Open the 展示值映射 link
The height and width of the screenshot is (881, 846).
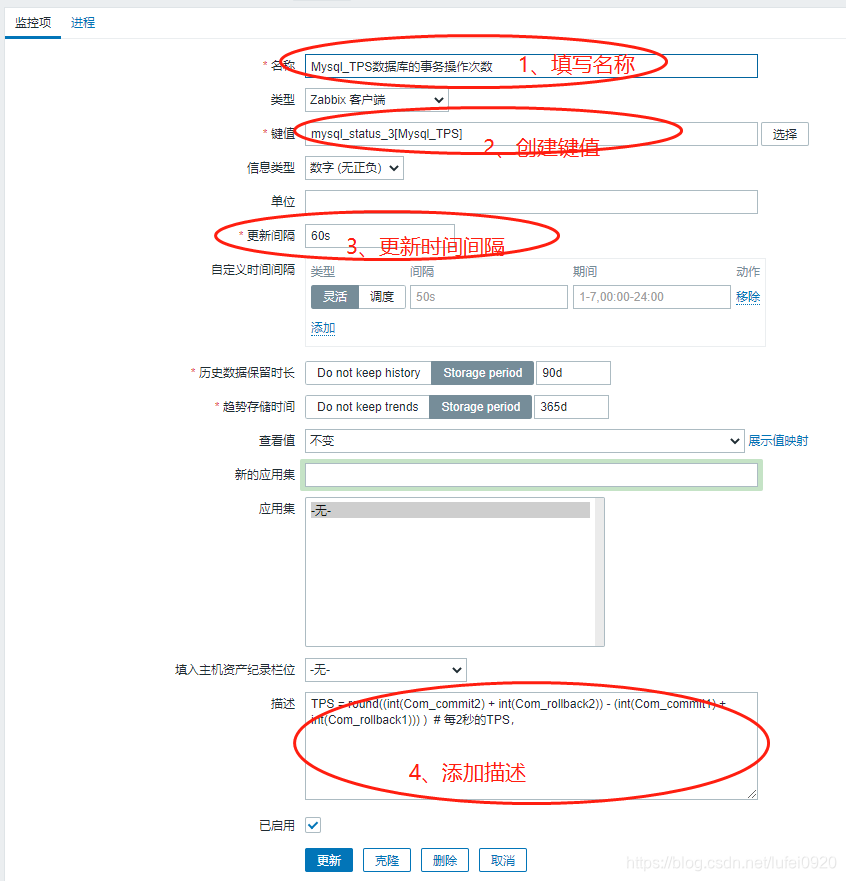(x=778, y=441)
